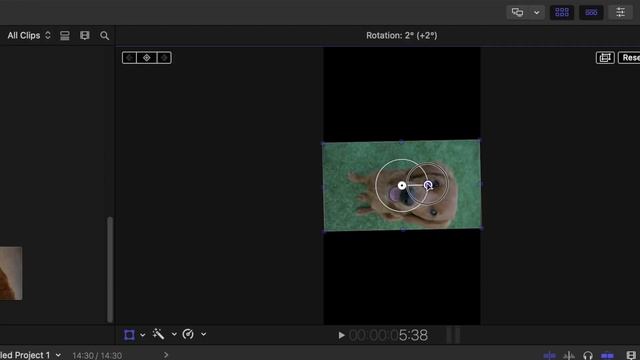This screenshot has width=640, height=360.
Task: Open the Project 1 name dropdown chevron
Action: [x=58, y=355]
